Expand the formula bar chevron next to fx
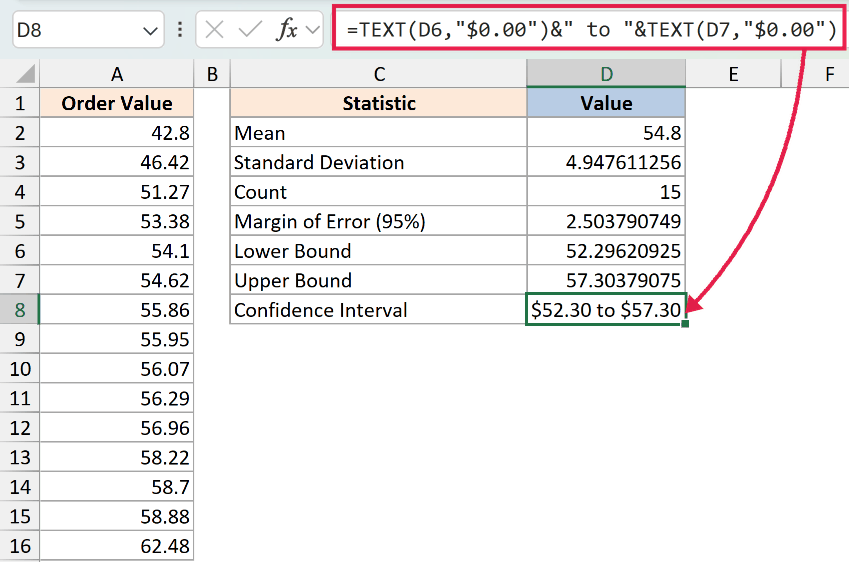The image size is (849, 562). coord(313,30)
